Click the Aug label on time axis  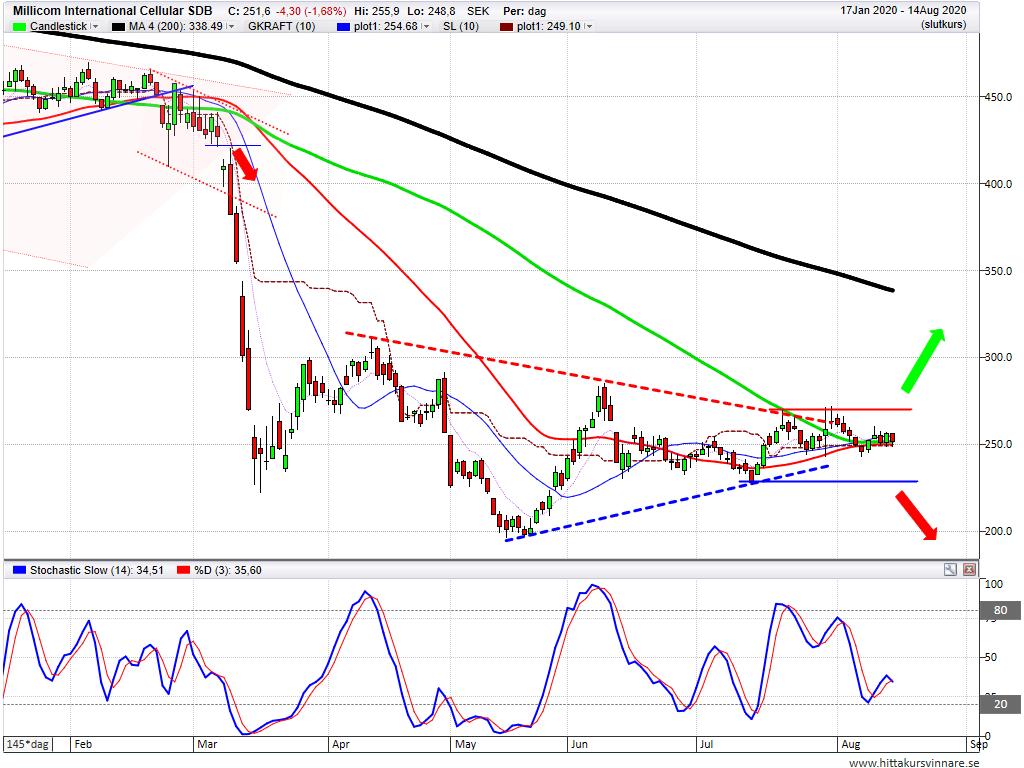click(x=851, y=744)
